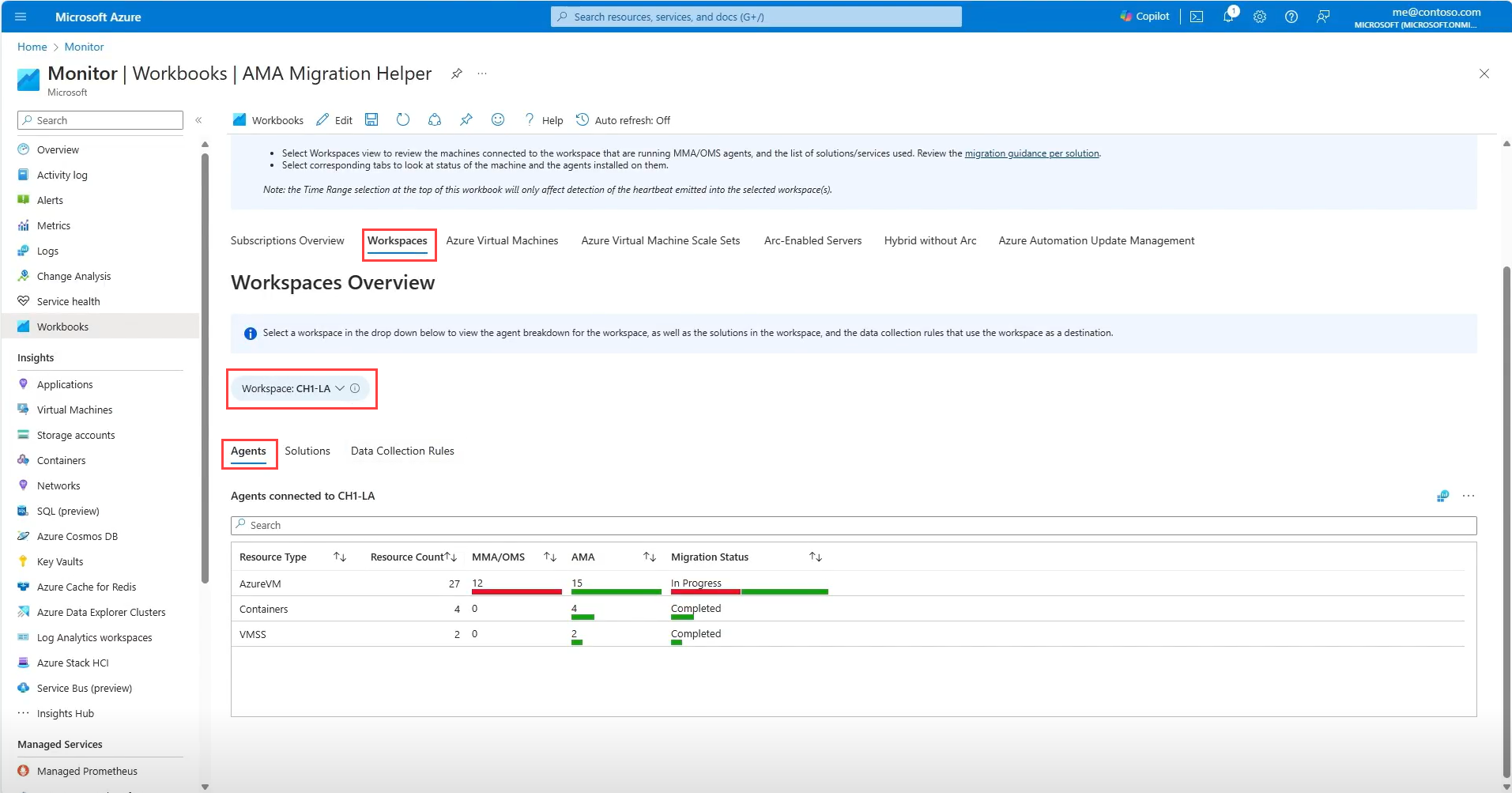Open Azure Cloud Shell icon
Image resolution: width=1512 pixels, height=793 pixels.
point(1197,17)
